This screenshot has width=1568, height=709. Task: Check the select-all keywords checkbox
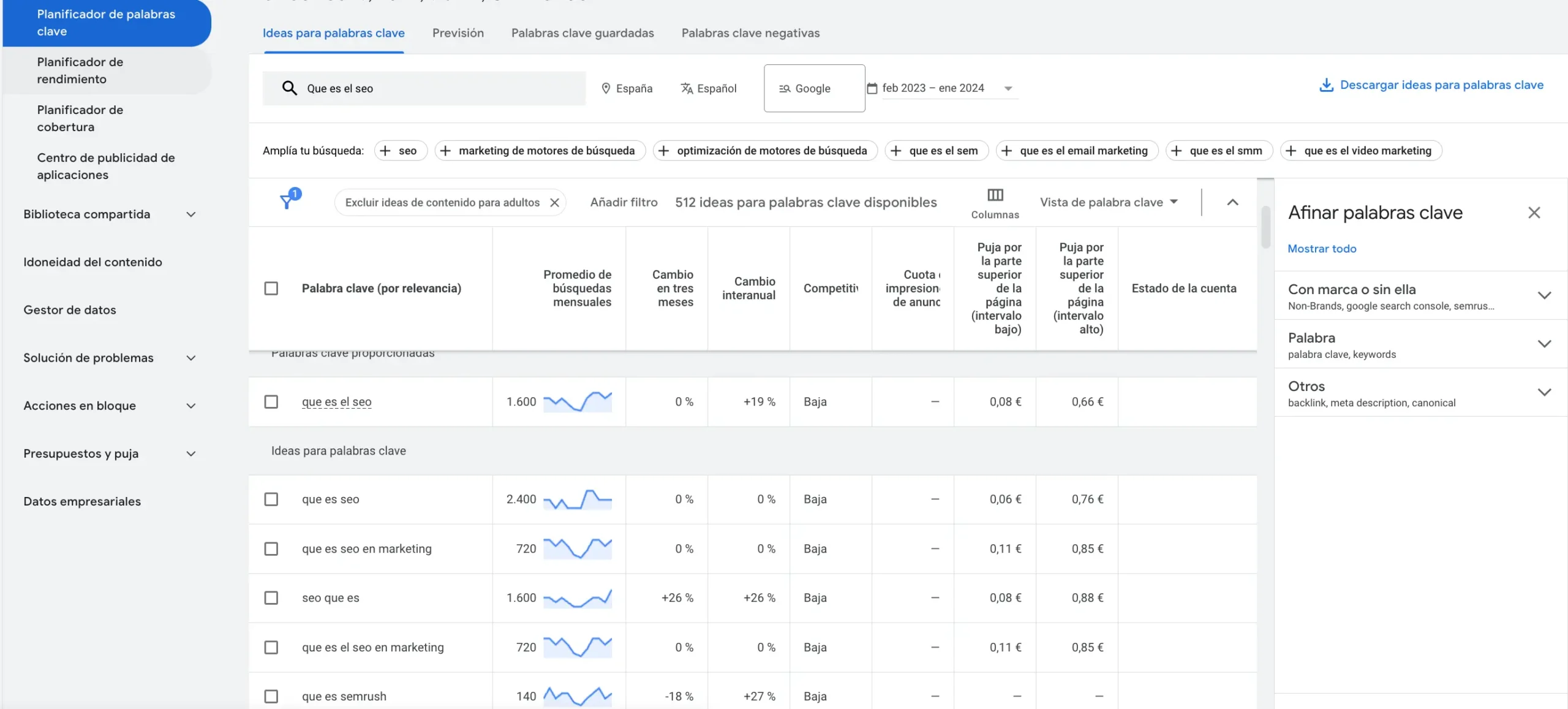click(271, 288)
